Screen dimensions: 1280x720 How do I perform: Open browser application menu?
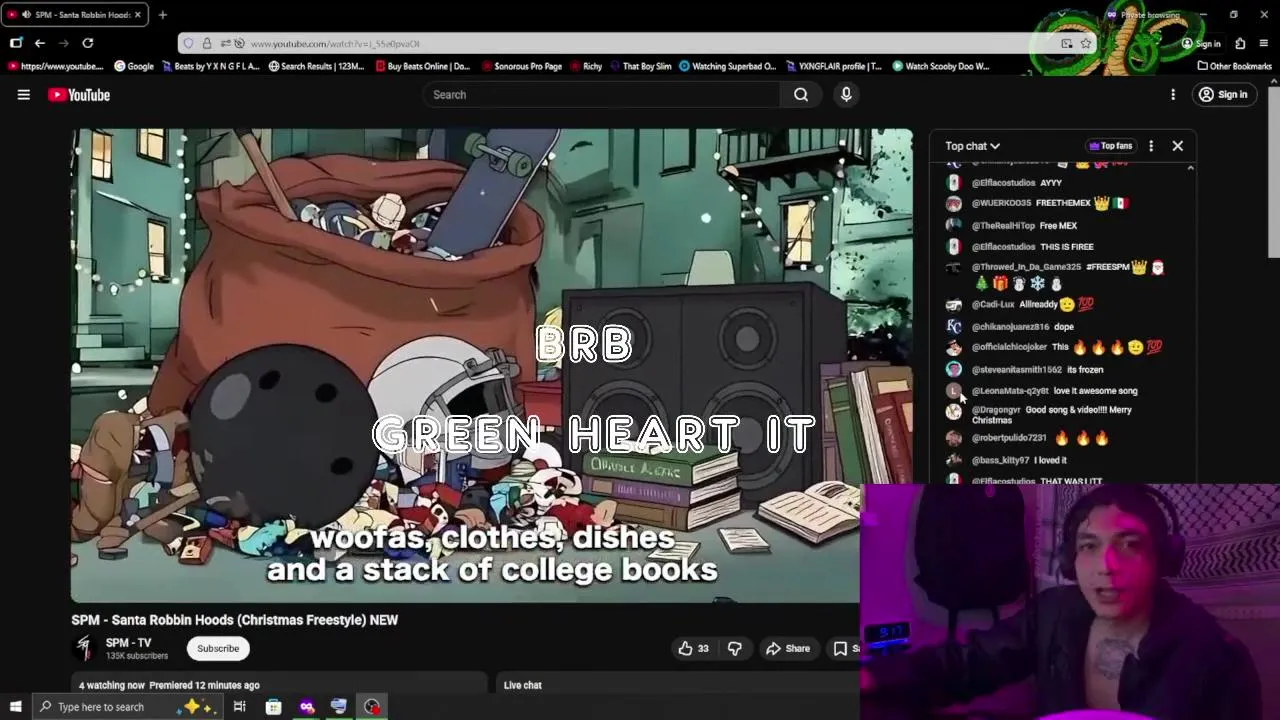pyautogui.click(x=1264, y=43)
